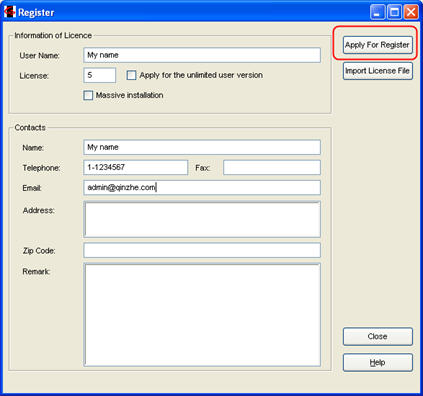Click the Apply For Register button
This screenshot has height=396, width=423.
[378, 45]
